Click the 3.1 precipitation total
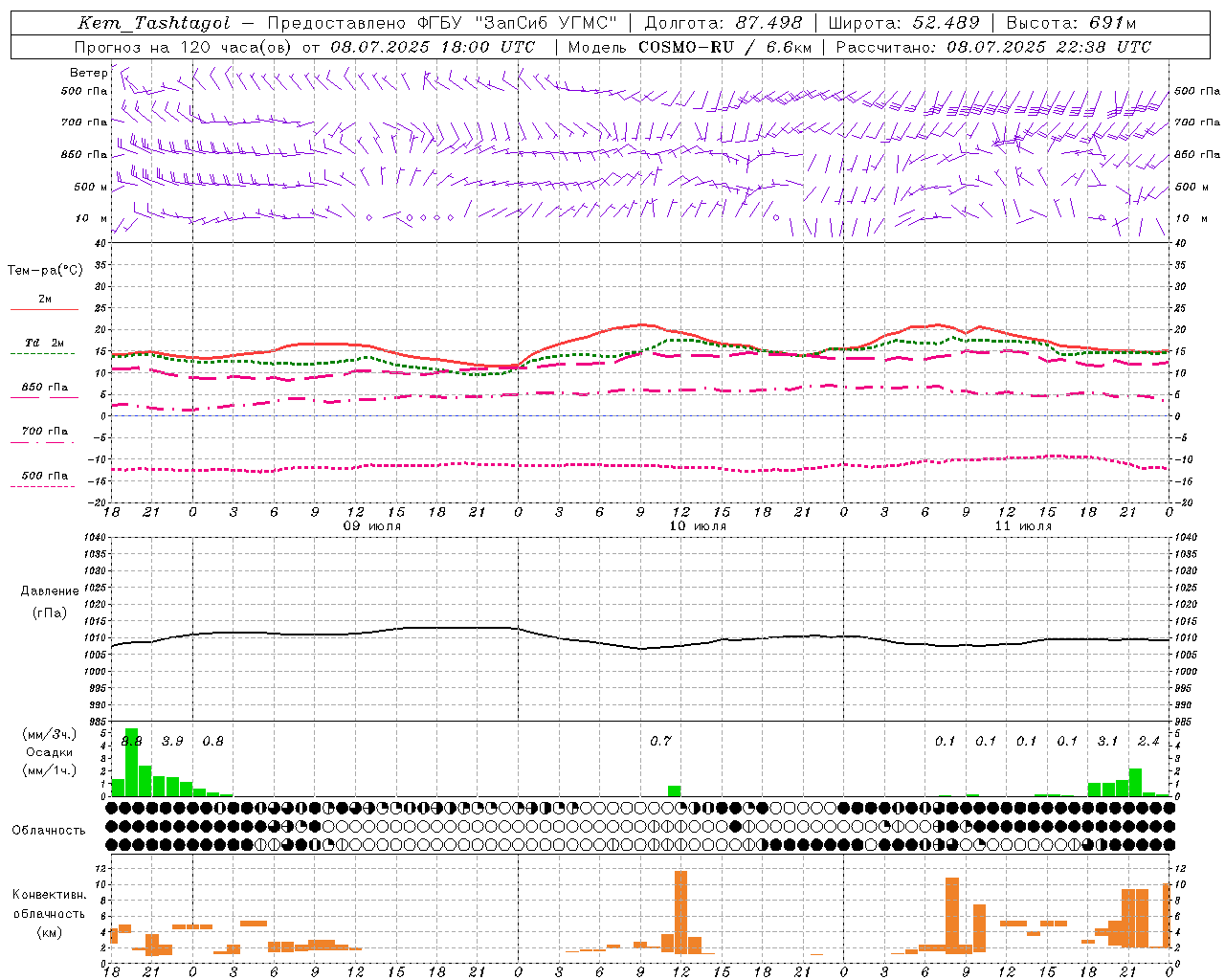The width and height of the screenshot is (1225, 980). [1107, 741]
